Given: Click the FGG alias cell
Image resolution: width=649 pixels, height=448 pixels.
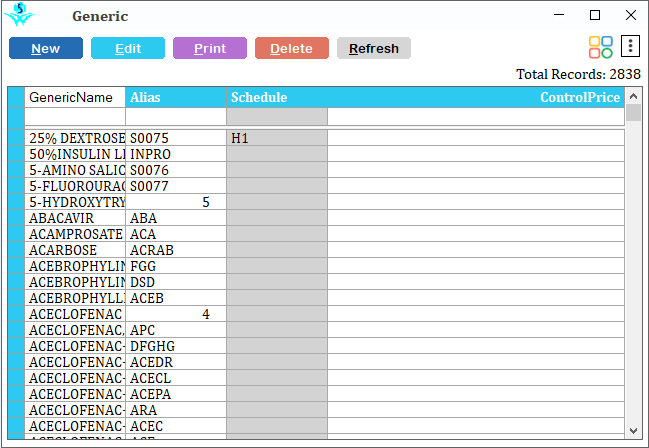Looking at the screenshot, I should click(176, 266).
